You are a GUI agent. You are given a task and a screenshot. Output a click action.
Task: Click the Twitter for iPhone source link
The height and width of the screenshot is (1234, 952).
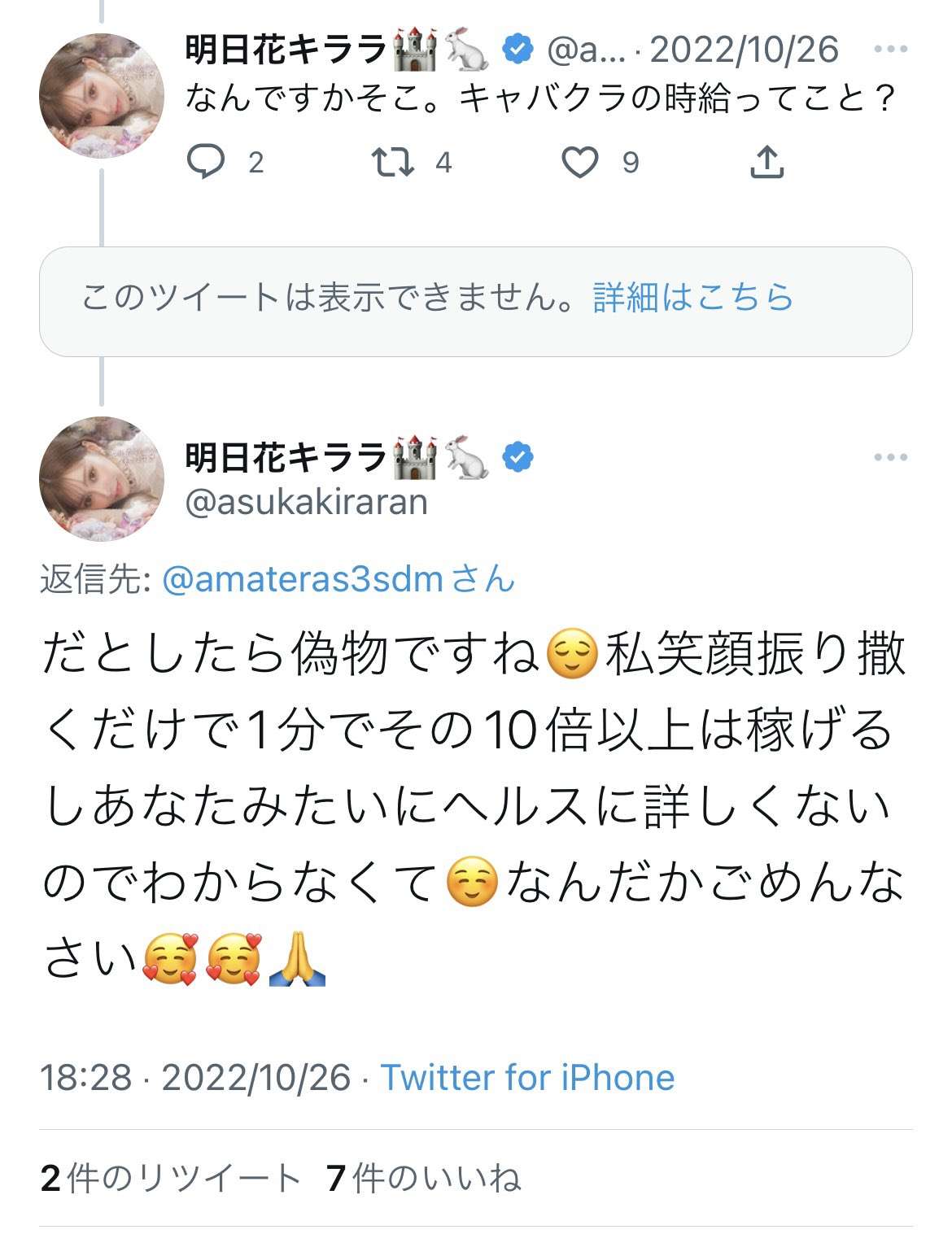[x=527, y=1078]
